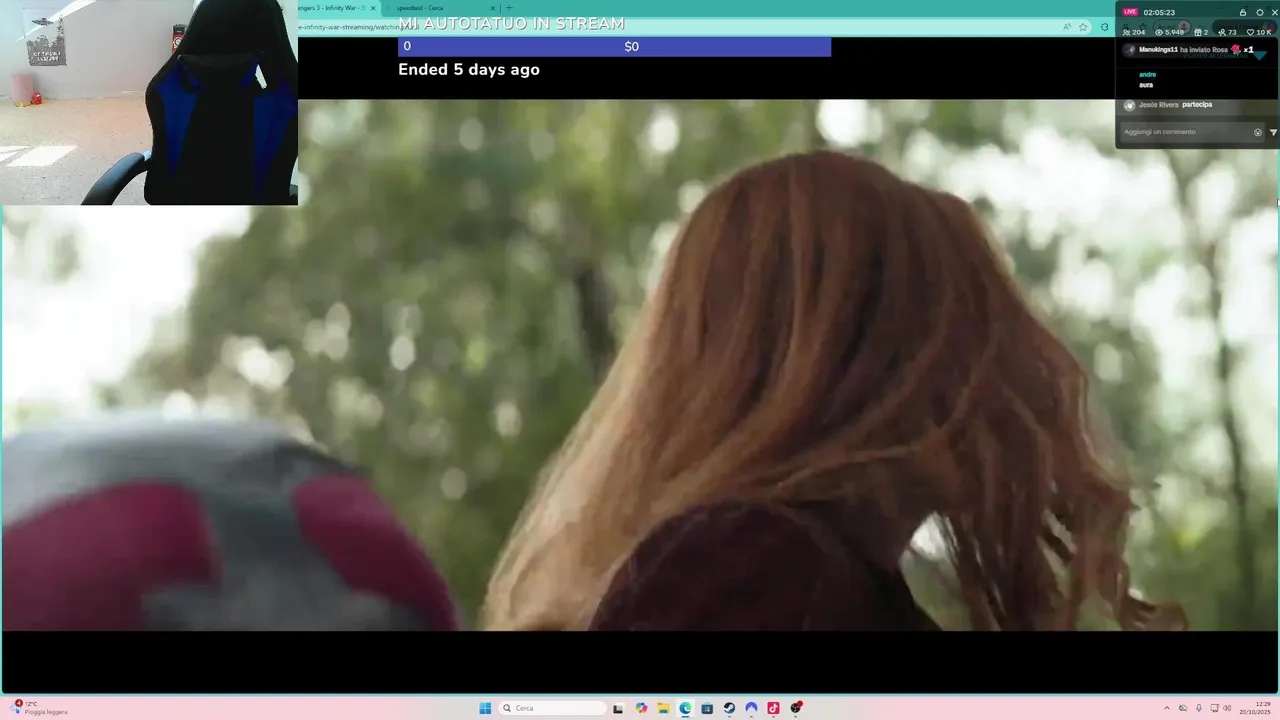Viewport: 1280px width, 720px height.
Task: Show hidden system tray icons
Action: click(x=1167, y=708)
